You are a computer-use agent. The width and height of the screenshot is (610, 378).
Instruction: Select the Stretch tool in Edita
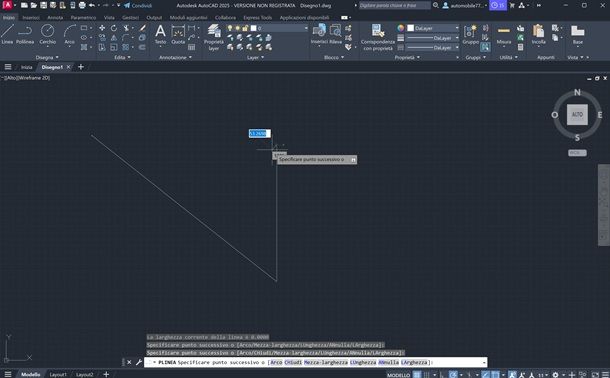(102, 47)
